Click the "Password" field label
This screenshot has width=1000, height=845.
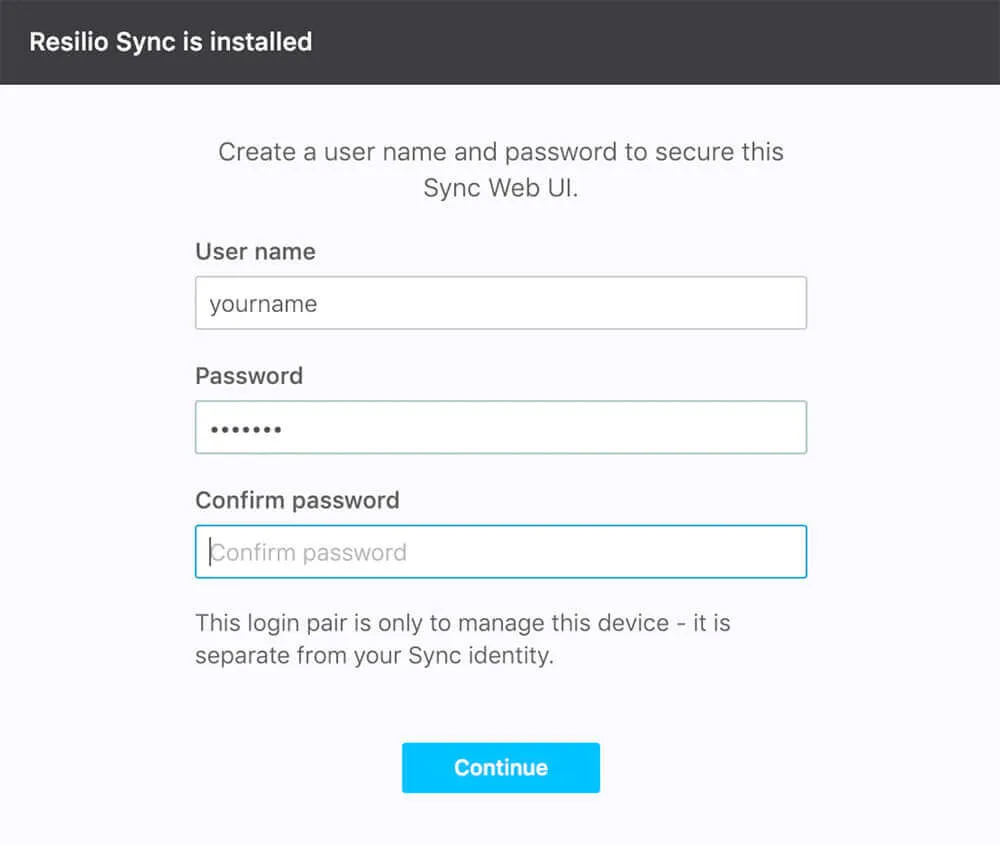249,376
